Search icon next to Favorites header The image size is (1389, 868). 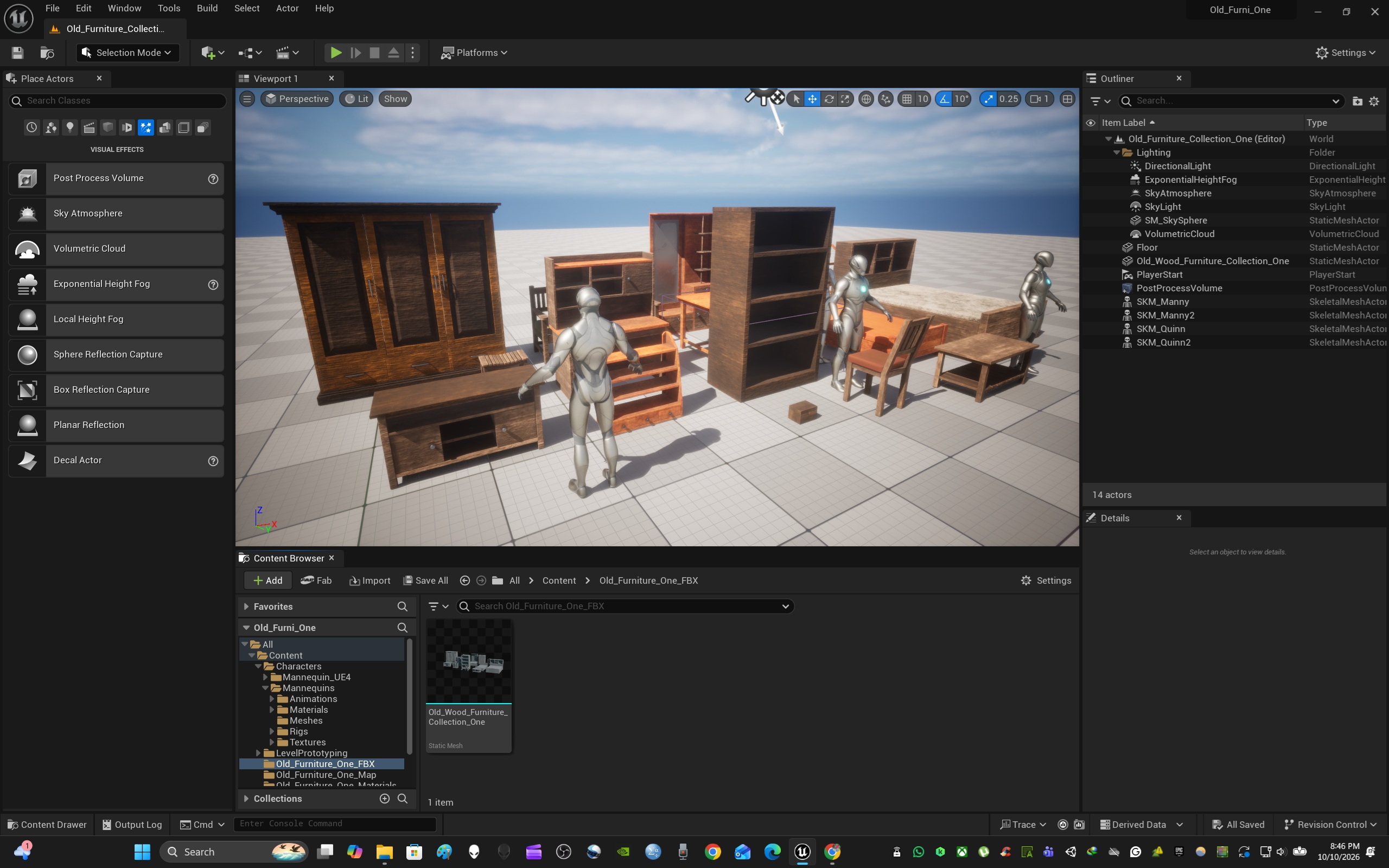coord(403,606)
